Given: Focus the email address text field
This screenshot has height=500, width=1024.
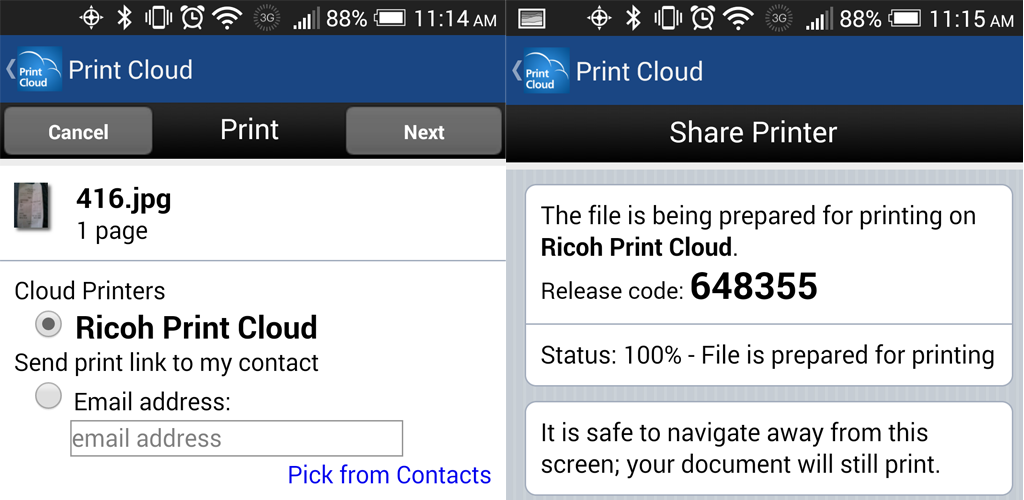Looking at the screenshot, I should [x=236, y=438].
